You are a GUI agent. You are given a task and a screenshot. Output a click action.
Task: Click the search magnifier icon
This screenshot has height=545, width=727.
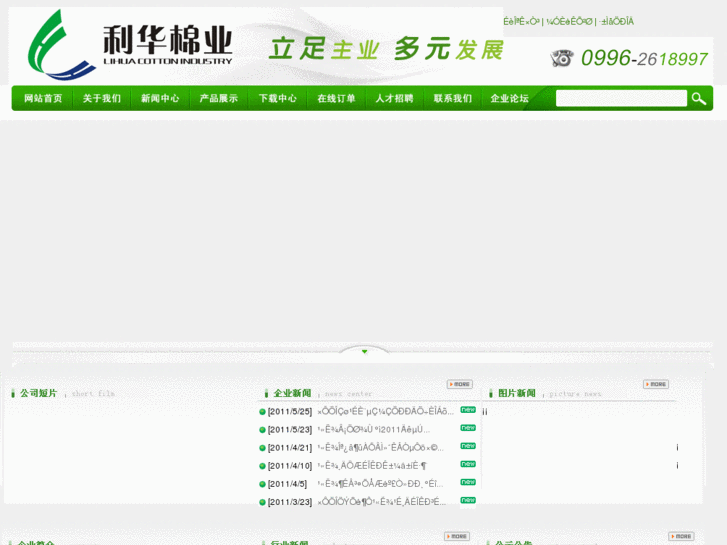(x=699, y=98)
